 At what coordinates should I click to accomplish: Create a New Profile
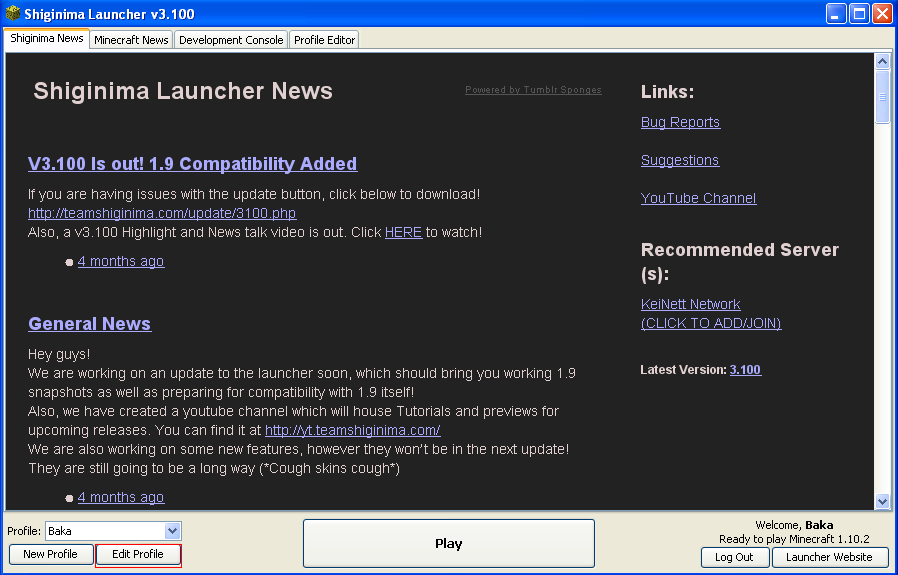point(50,554)
